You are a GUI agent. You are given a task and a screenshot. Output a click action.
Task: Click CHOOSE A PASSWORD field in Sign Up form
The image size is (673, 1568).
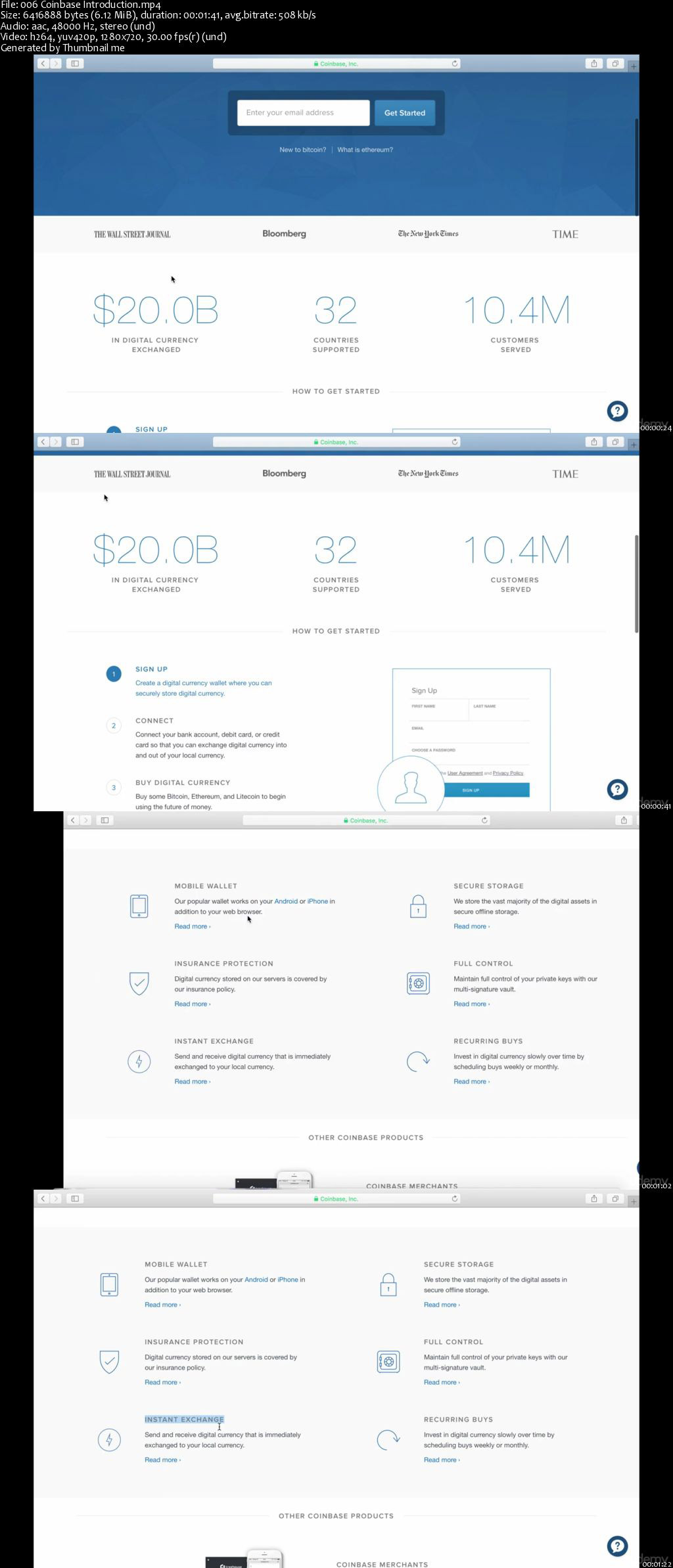point(469,753)
